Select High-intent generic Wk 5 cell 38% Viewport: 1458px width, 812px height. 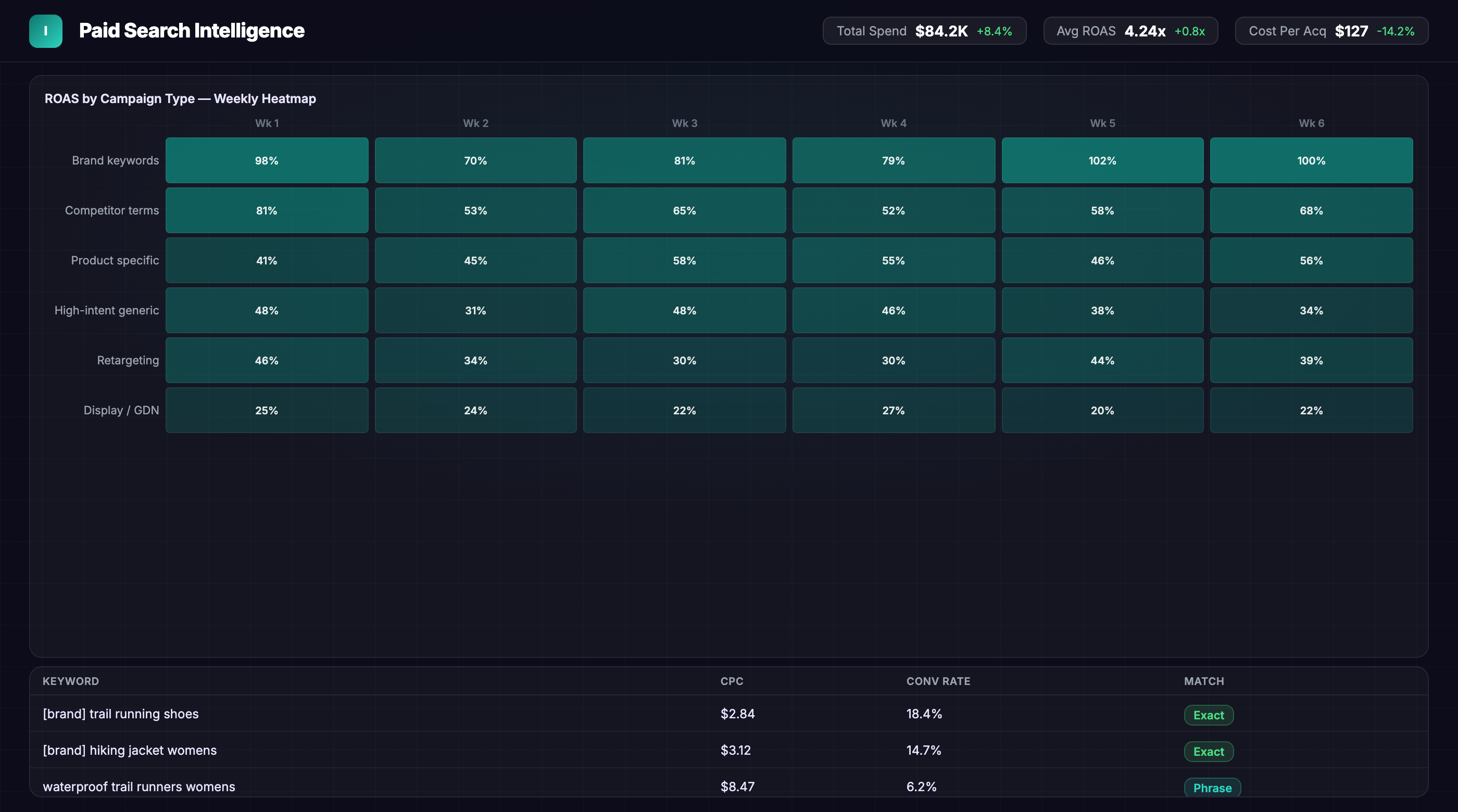click(x=1102, y=310)
